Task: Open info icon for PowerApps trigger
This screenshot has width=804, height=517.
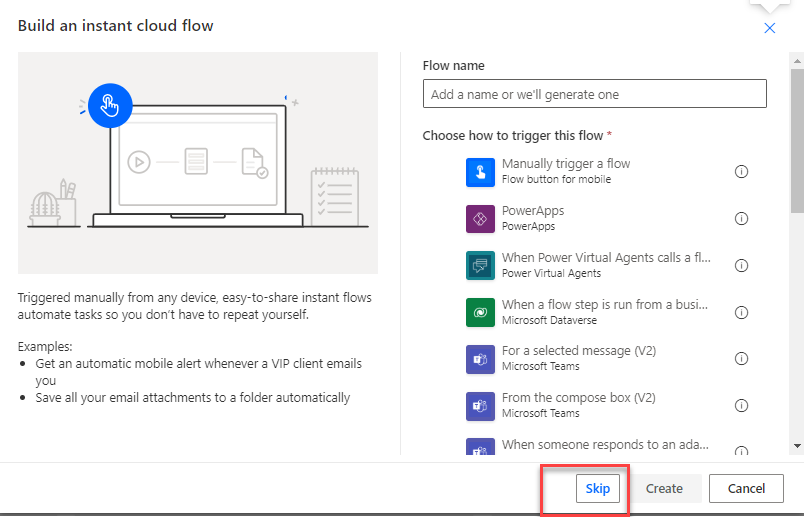Action: 741,218
